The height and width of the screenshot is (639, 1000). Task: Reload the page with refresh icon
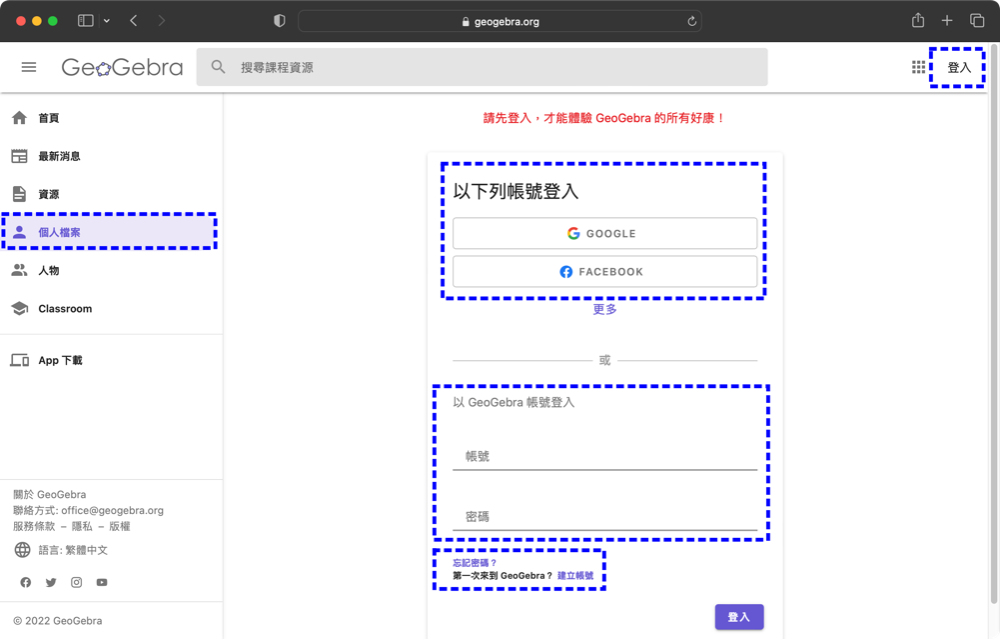tap(691, 21)
